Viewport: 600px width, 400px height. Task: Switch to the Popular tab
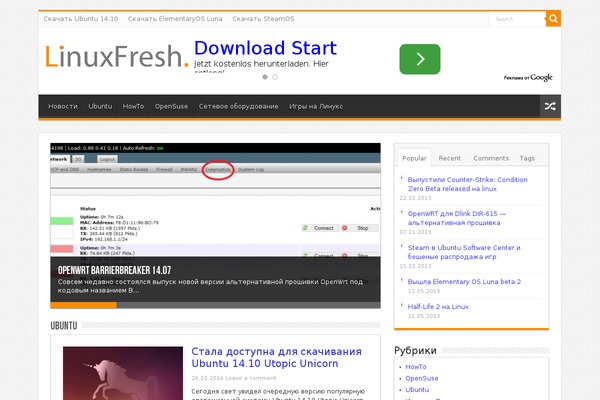tap(414, 158)
